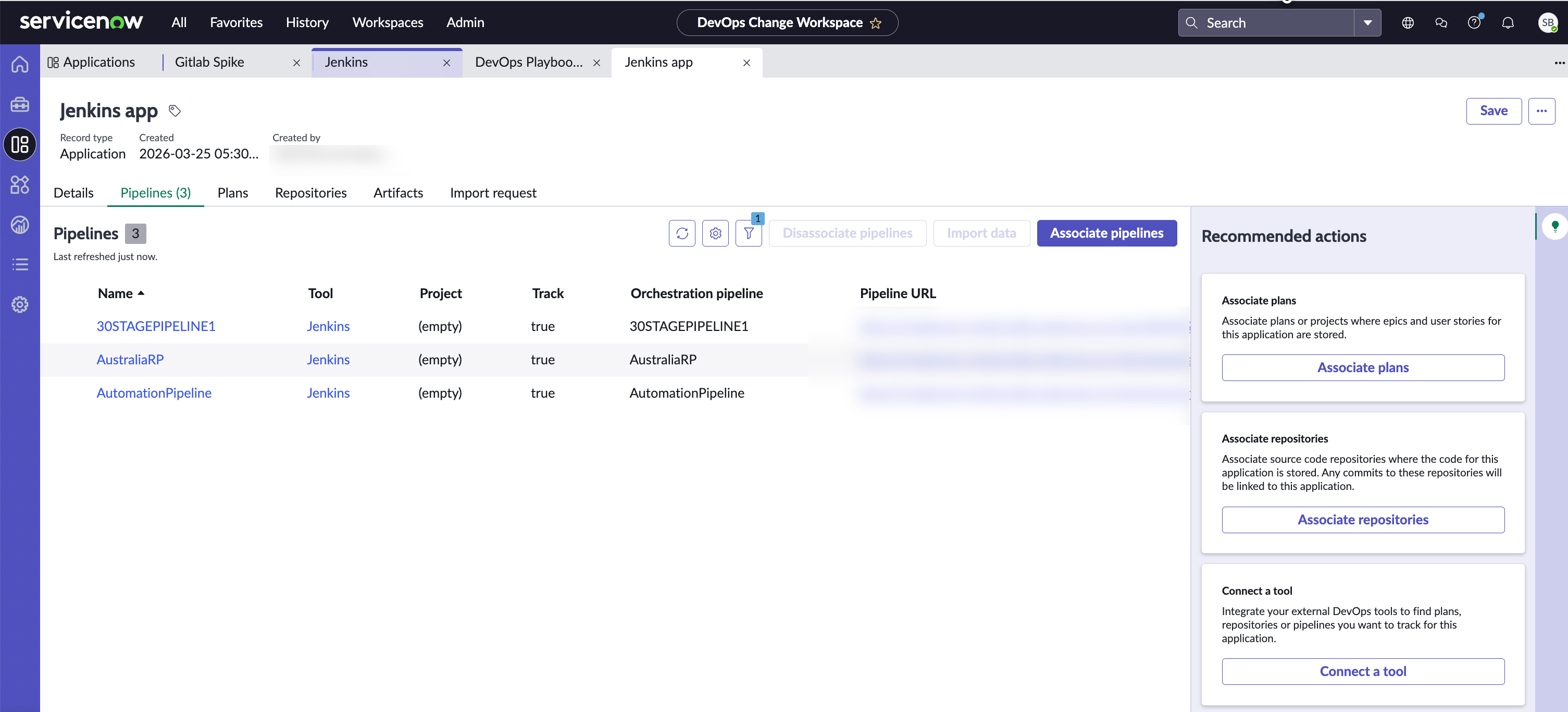Click the Pipeline URL column header
1568x712 pixels.
(898, 293)
